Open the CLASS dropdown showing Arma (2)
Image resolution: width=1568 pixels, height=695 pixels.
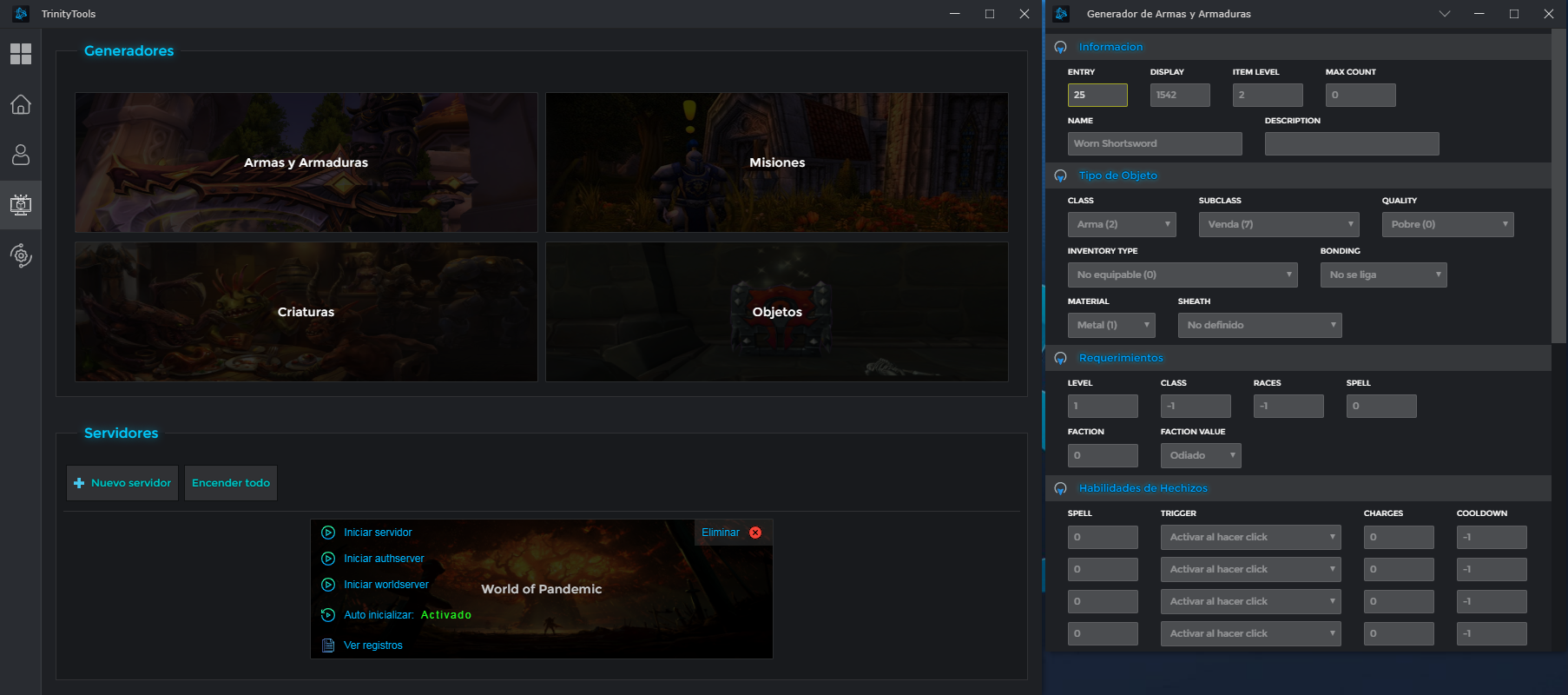1122,224
